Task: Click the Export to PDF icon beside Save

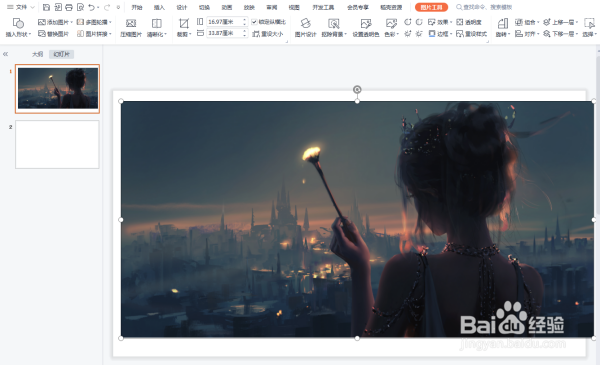Action: [x=58, y=7]
